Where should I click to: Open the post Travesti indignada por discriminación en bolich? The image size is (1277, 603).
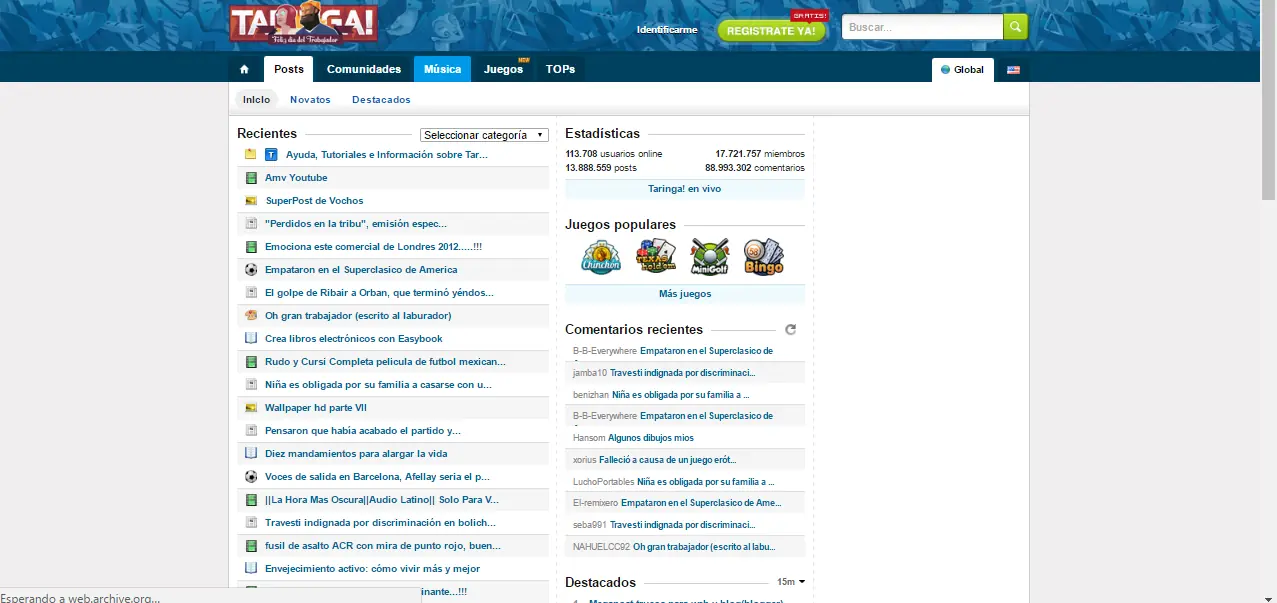pos(380,523)
